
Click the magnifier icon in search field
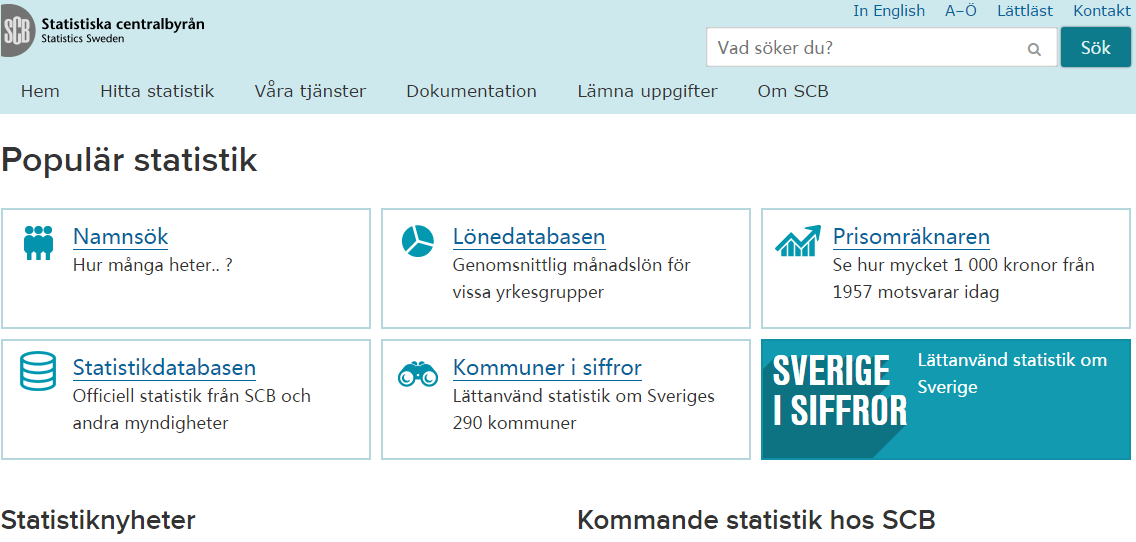coord(1034,48)
